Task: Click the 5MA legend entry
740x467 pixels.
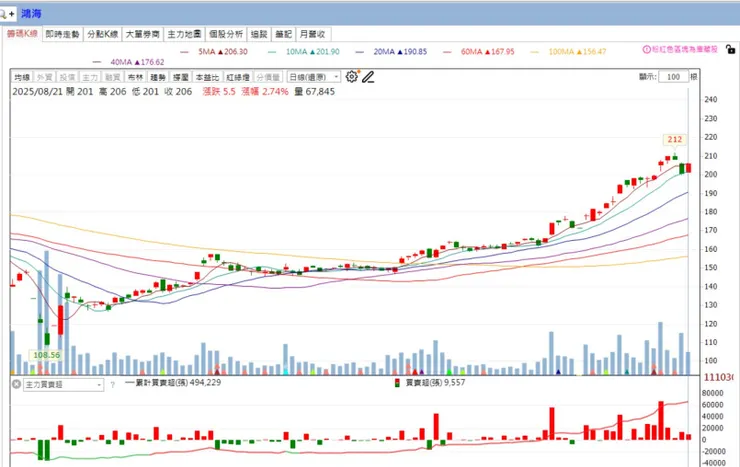Action: click(x=215, y=51)
